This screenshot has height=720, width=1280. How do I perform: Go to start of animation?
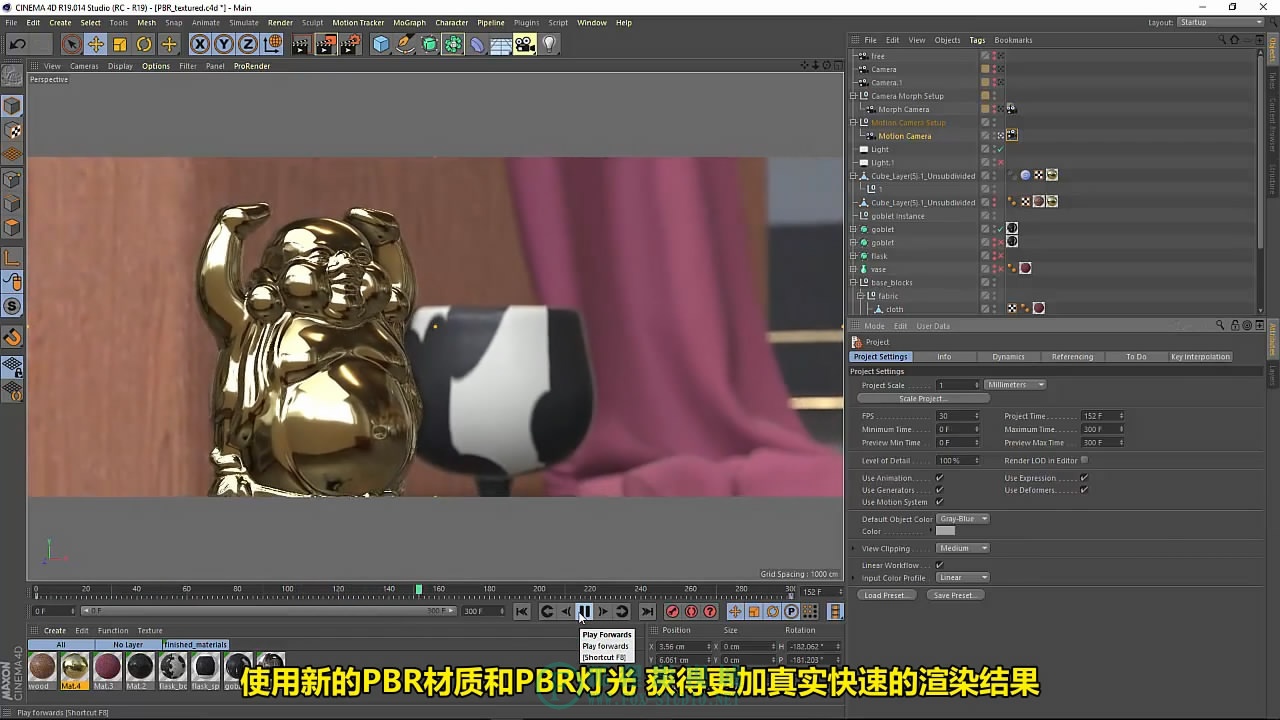point(522,612)
